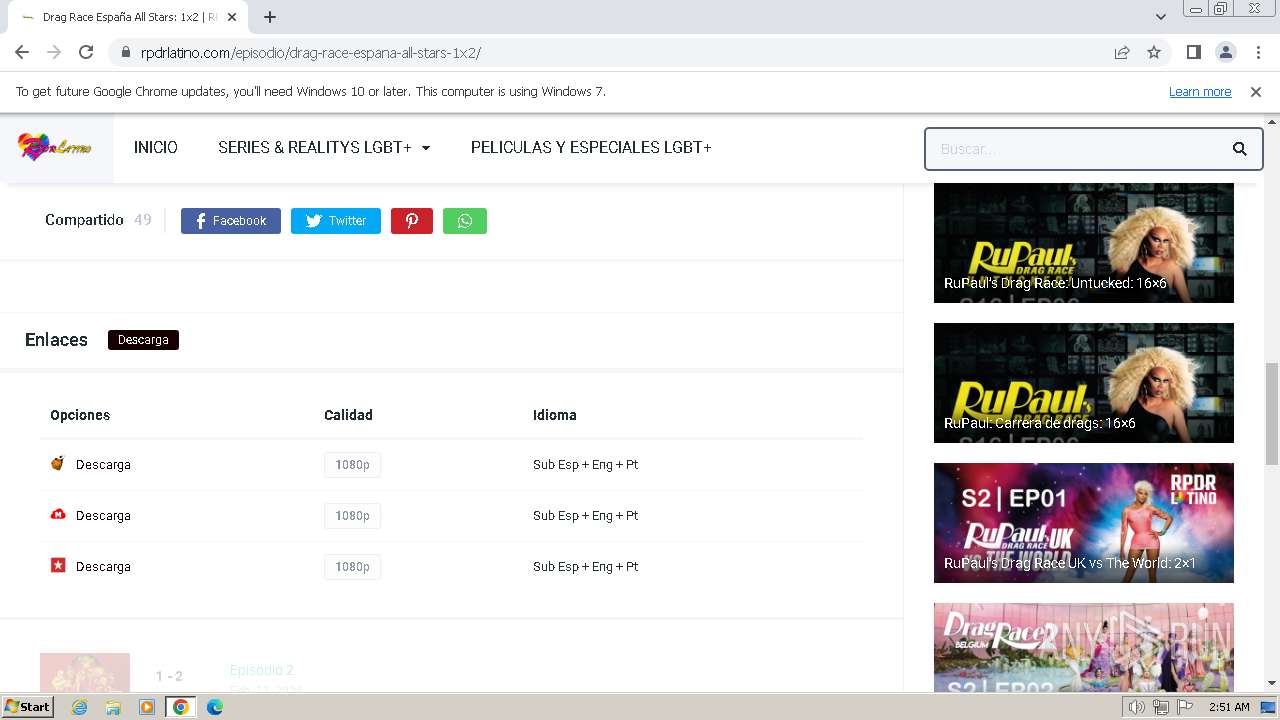The width and height of the screenshot is (1280, 720).
Task: Close the Drag Race España browser tab
Action: pos(233,17)
